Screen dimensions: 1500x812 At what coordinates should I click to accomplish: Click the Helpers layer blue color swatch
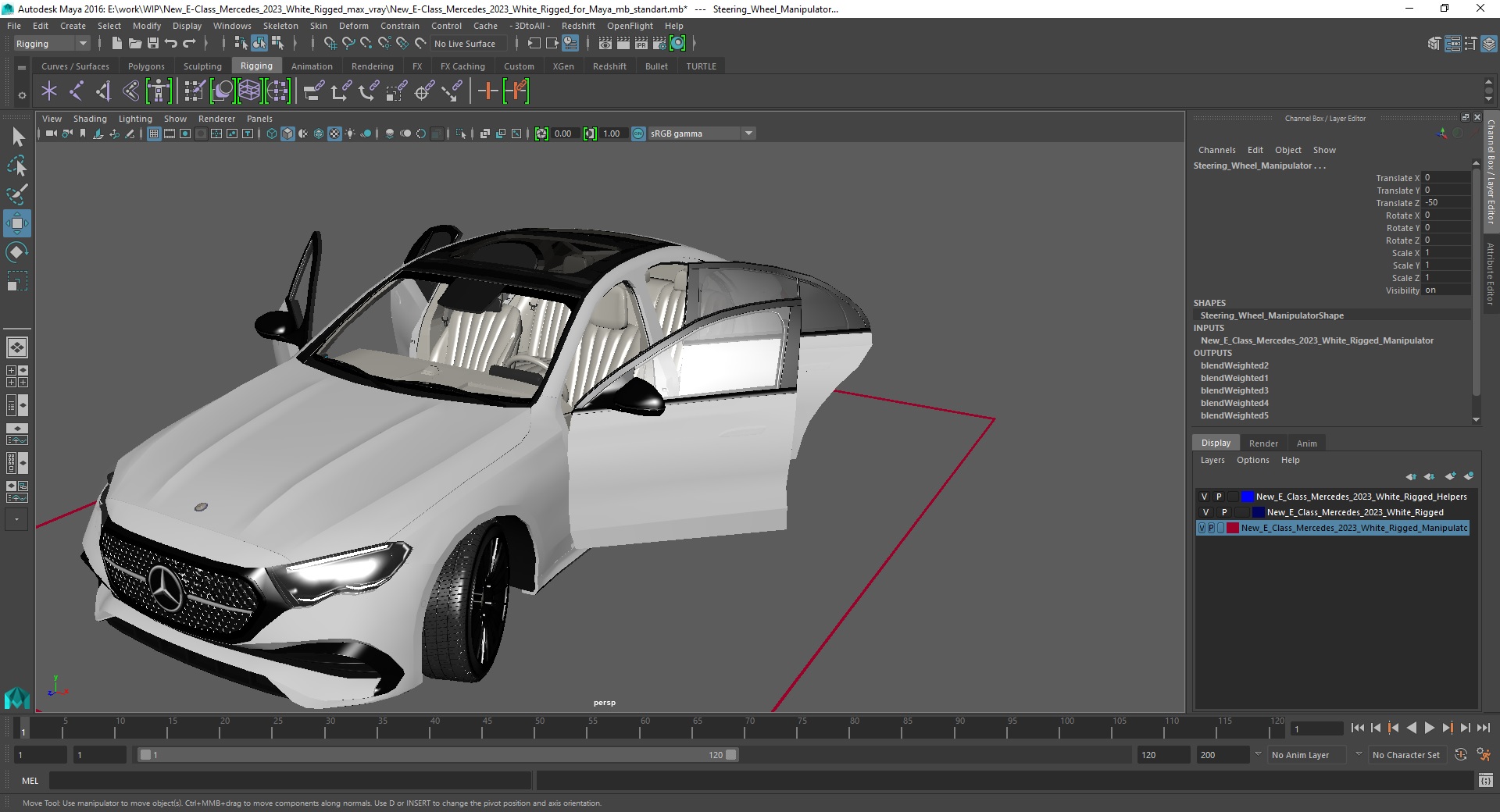pyautogui.click(x=1247, y=497)
